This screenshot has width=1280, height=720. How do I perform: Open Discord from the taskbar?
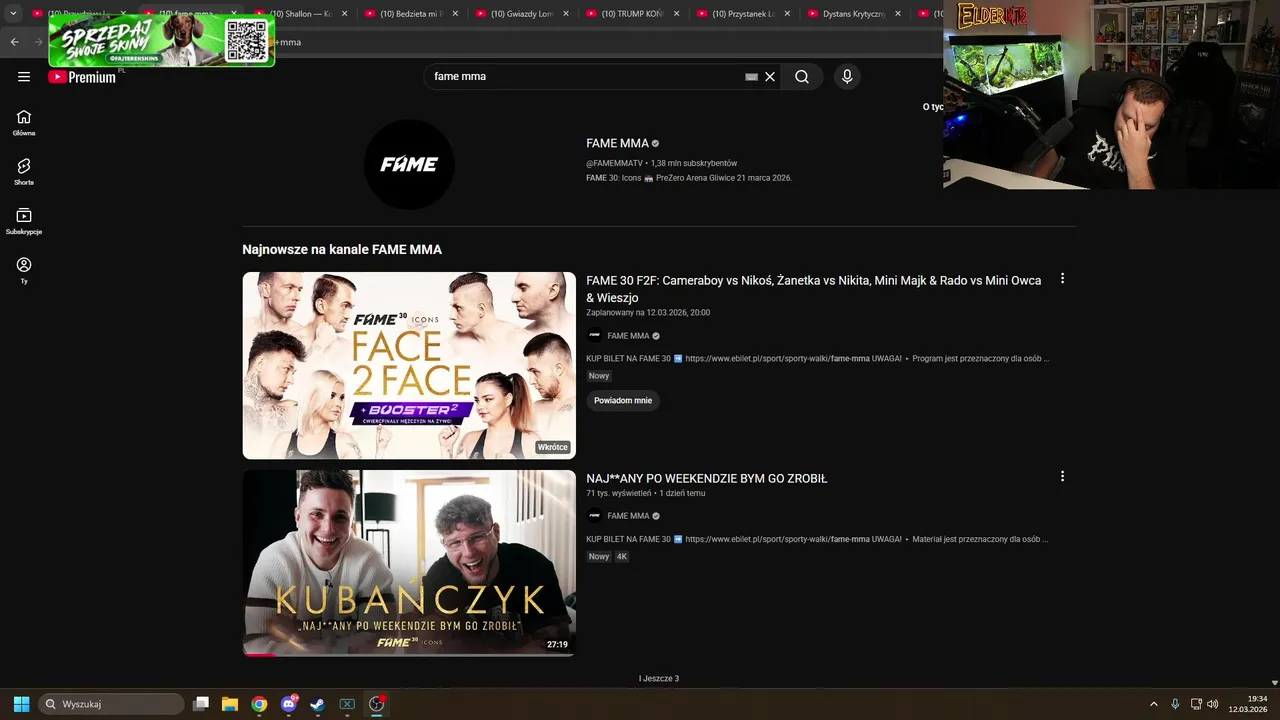(x=289, y=704)
